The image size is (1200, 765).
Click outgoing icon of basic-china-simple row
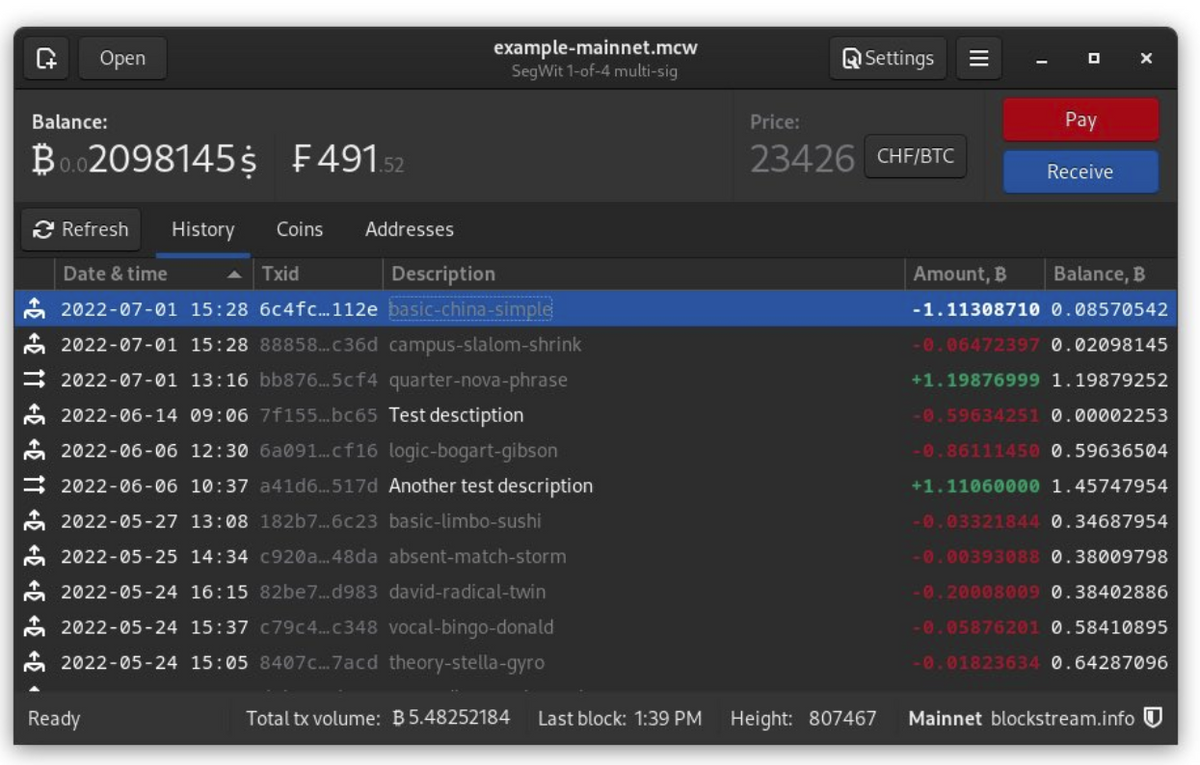[35, 310]
